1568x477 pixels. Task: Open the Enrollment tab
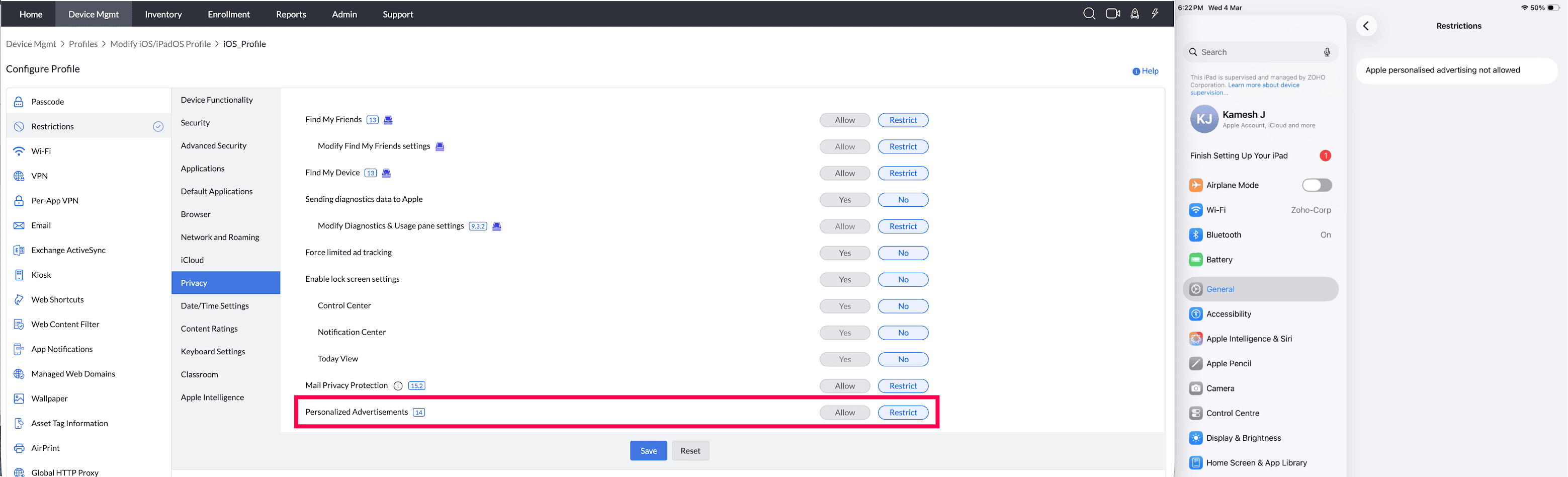pyautogui.click(x=229, y=14)
